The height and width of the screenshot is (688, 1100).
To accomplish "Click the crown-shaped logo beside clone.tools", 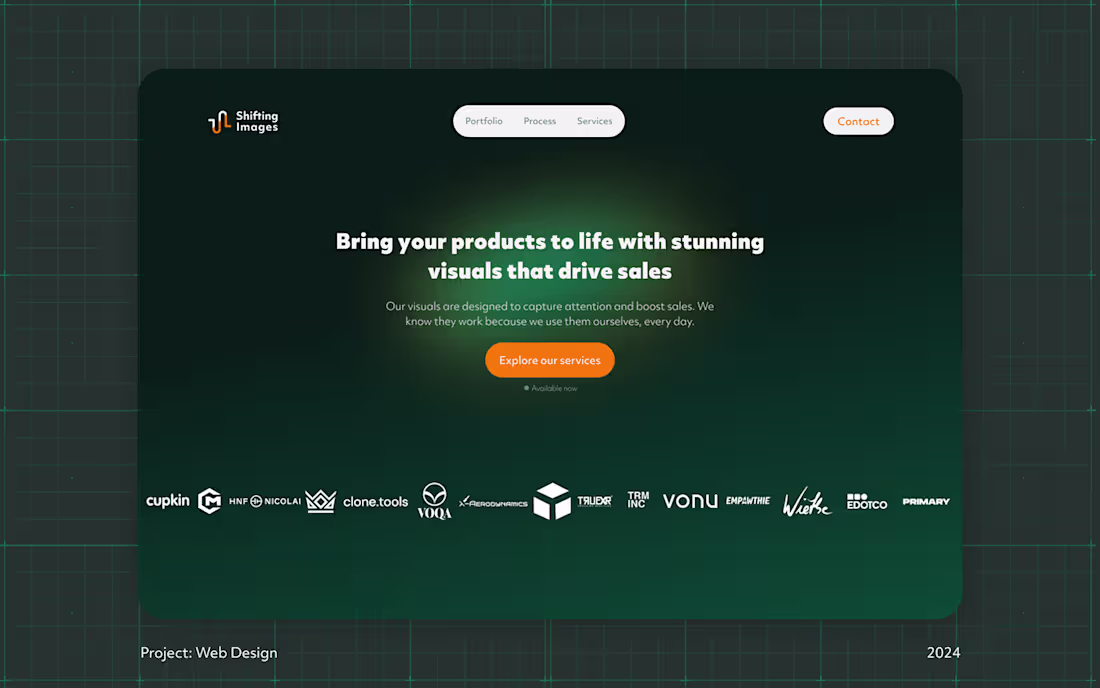I will tap(319, 500).
